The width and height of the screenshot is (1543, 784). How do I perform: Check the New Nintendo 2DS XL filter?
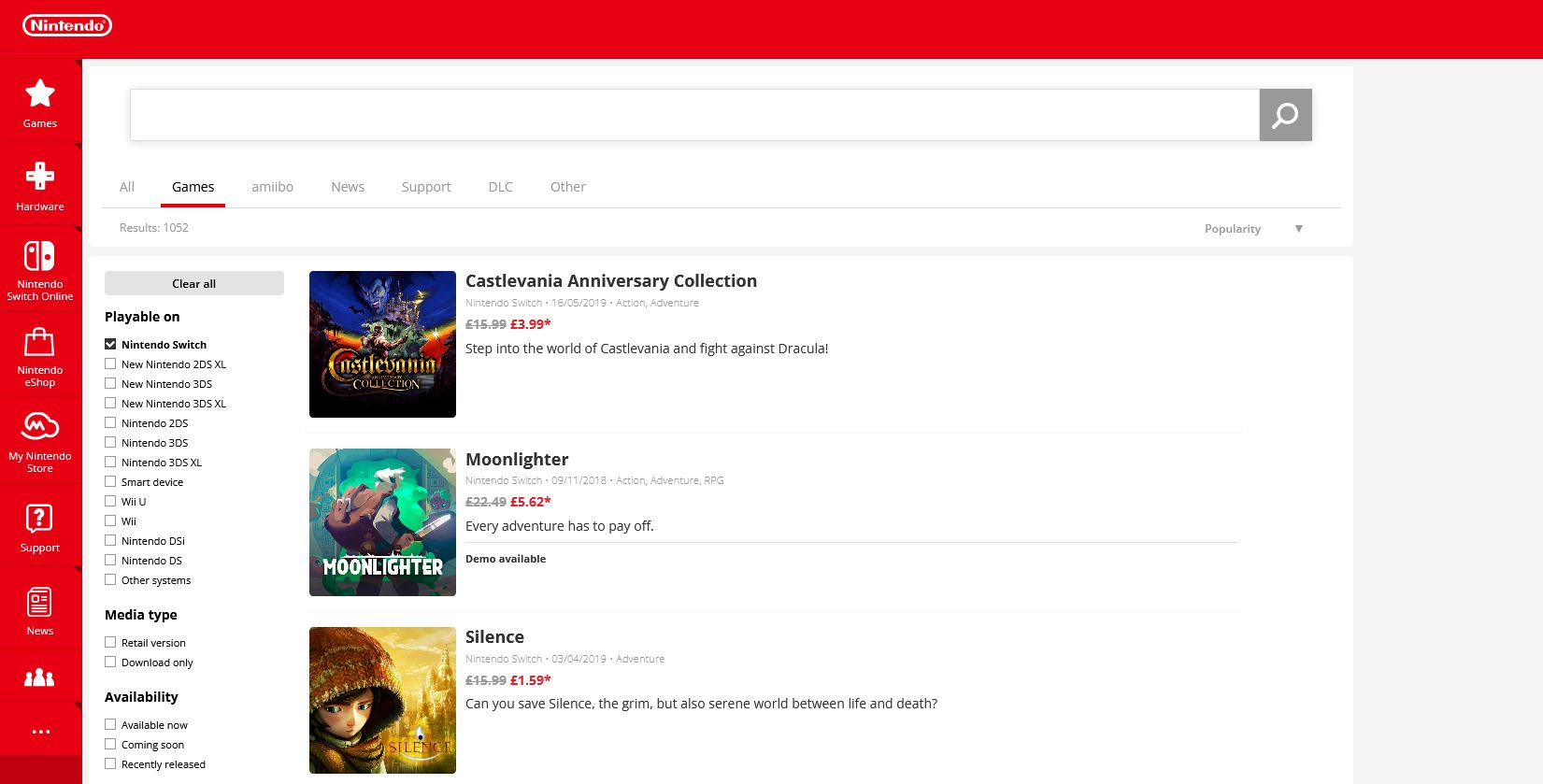[x=110, y=363]
